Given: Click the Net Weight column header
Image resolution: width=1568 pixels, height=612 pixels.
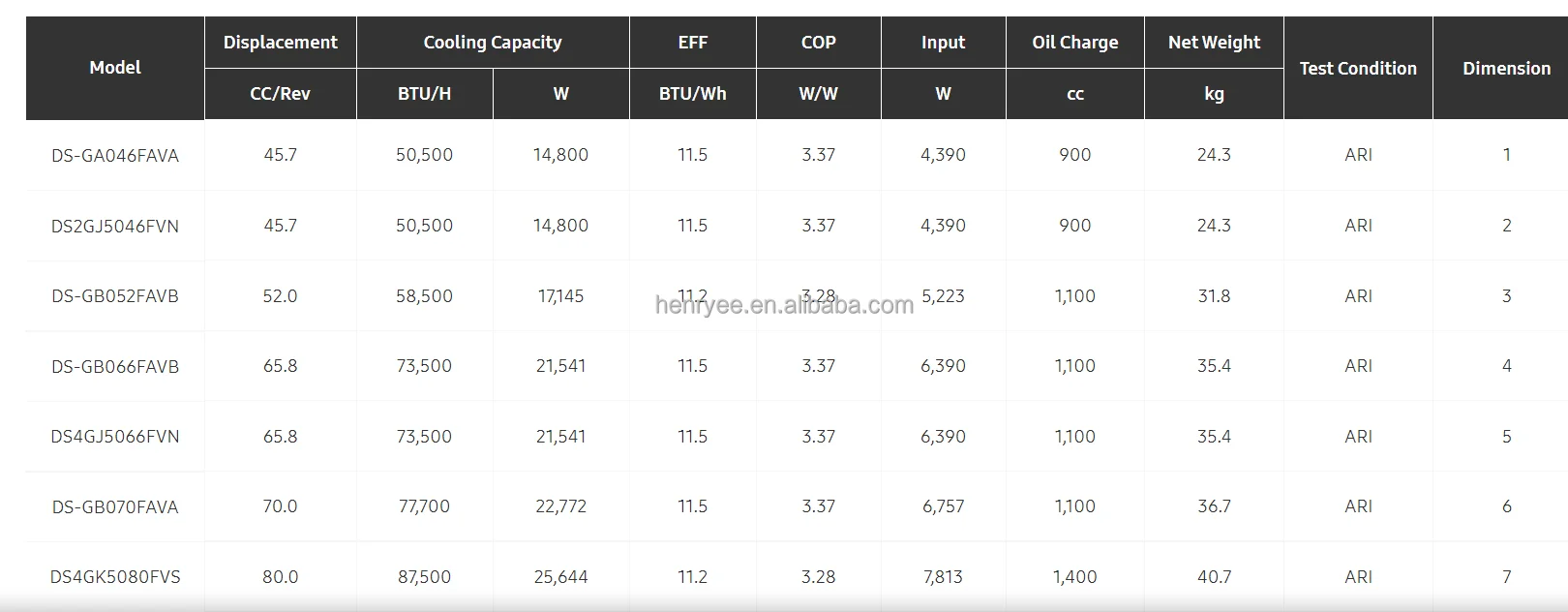Looking at the screenshot, I should [1214, 43].
